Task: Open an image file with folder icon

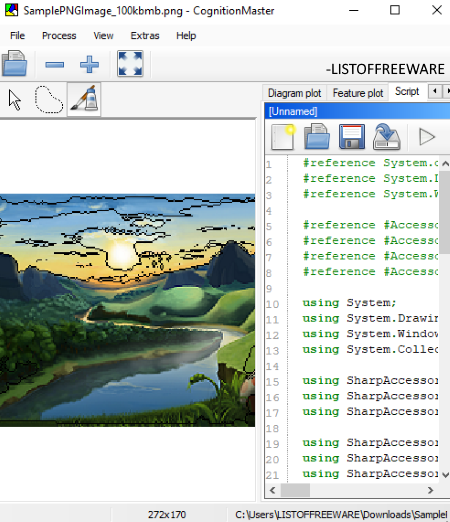Action: (x=14, y=64)
